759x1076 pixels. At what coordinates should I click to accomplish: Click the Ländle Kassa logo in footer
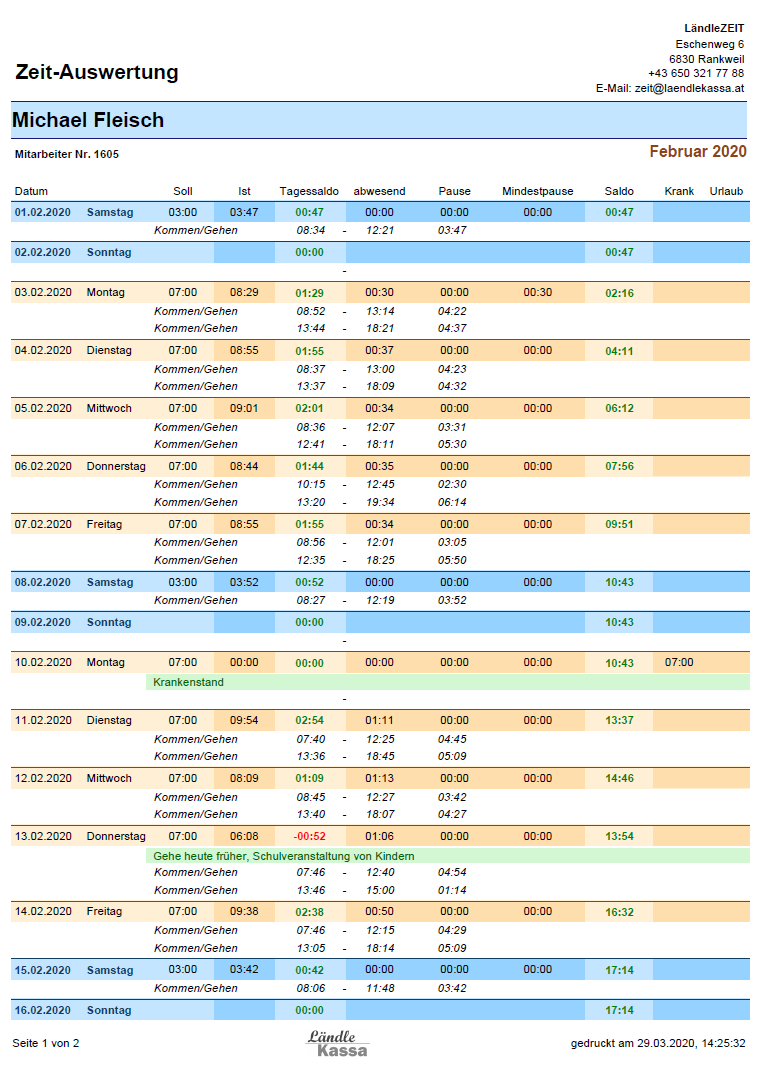coord(337,1043)
